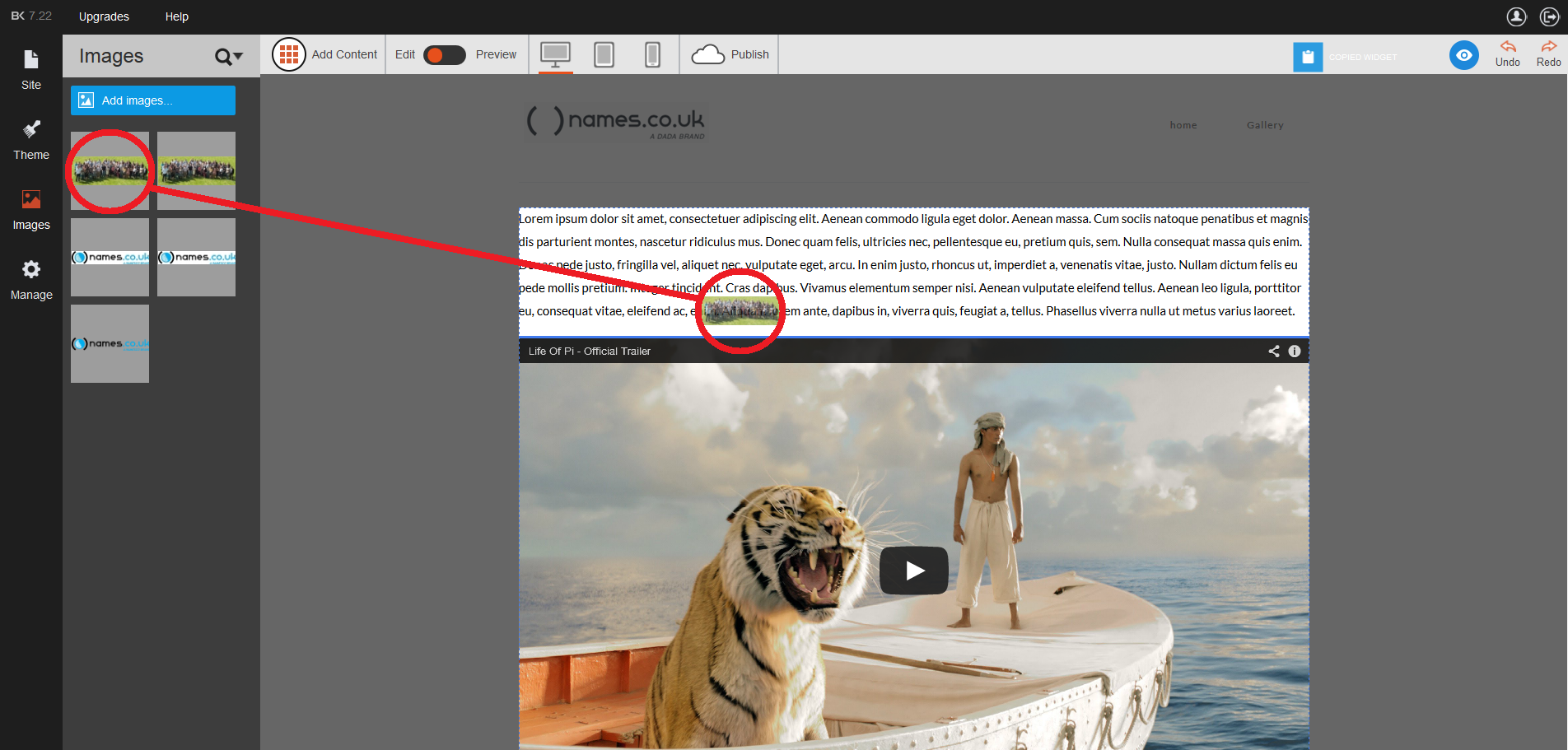
Task: Switch to desktop monitor view
Action: click(556, 54)
